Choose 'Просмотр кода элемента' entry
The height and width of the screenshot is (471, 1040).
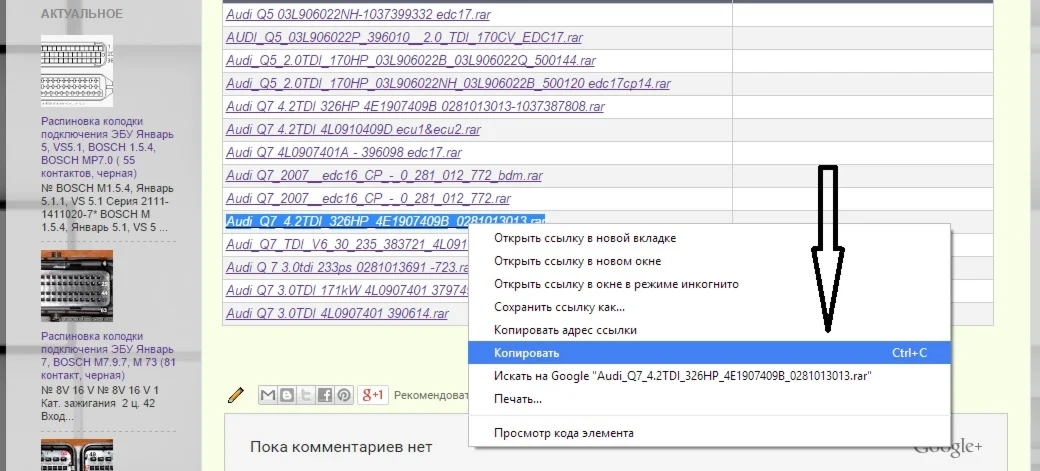click(709, 433)
